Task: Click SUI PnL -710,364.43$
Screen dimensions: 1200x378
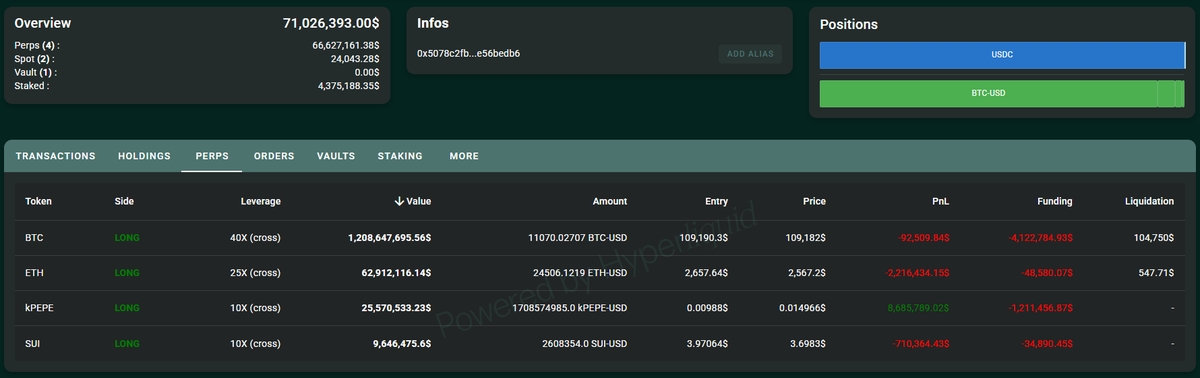Action: (x=921, y=343)
